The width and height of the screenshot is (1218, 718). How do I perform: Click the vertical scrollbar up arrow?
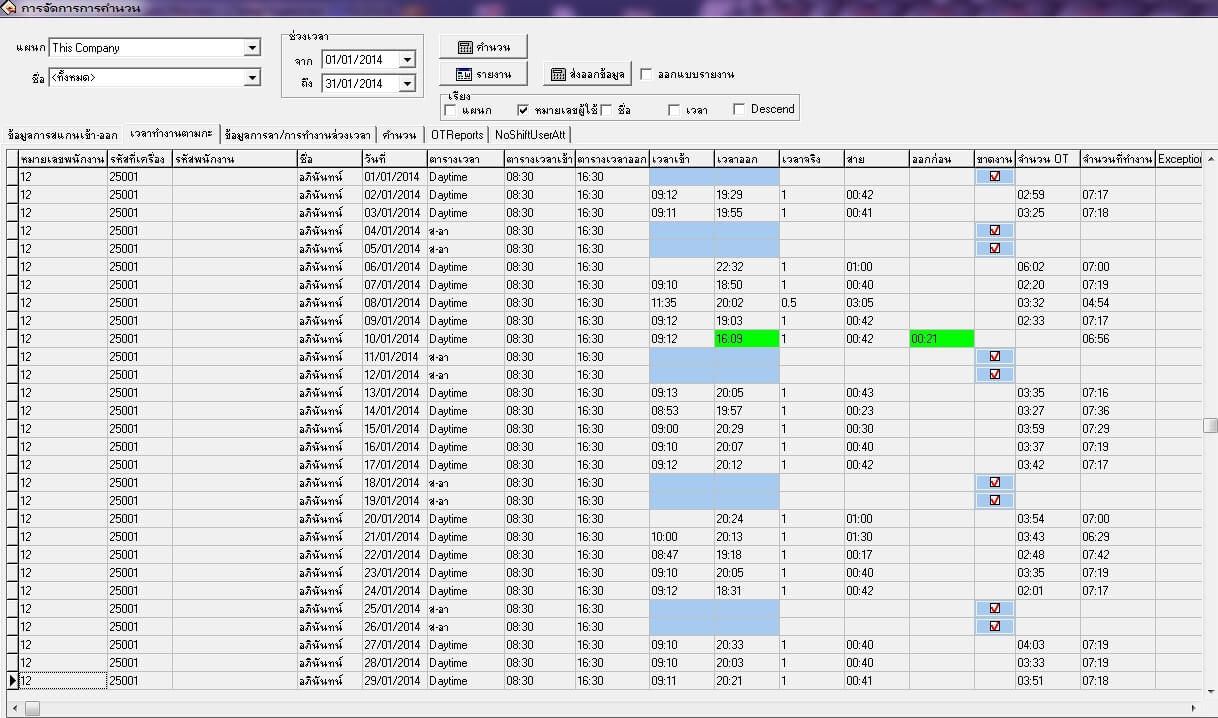(x=1210, y=158)
